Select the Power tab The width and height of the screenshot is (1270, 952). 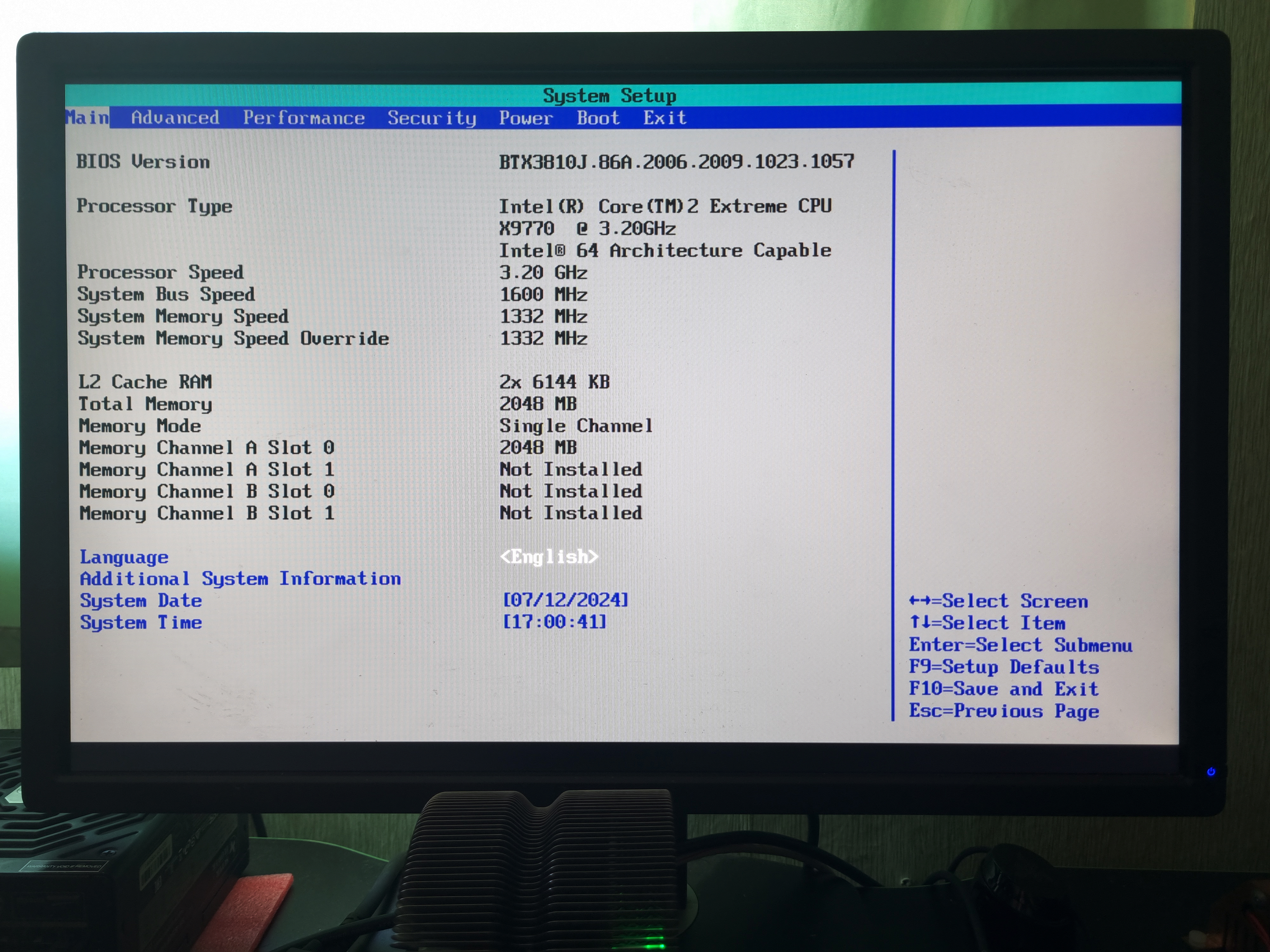pos(525,118)
